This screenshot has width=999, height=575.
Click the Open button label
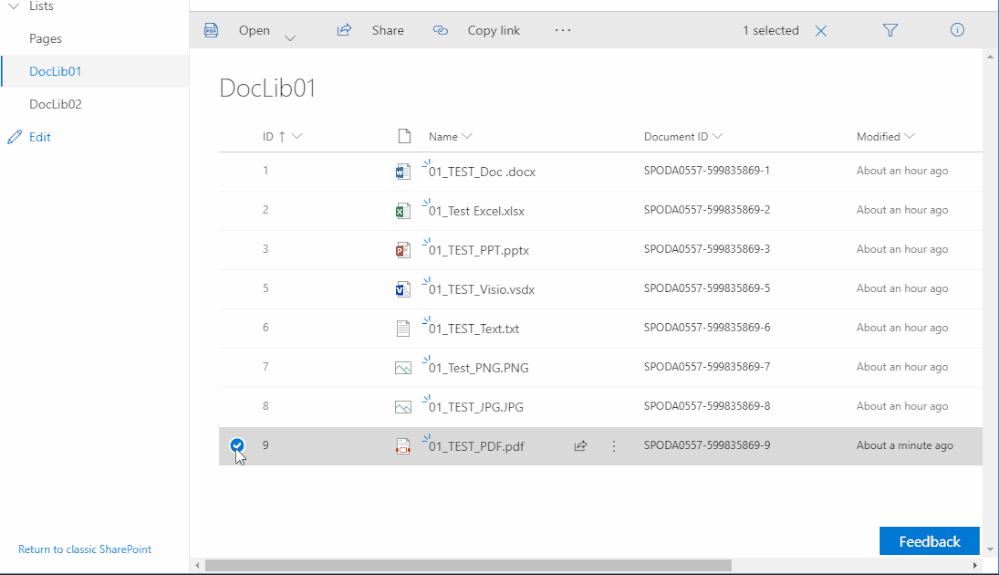[x=254, y=31]
